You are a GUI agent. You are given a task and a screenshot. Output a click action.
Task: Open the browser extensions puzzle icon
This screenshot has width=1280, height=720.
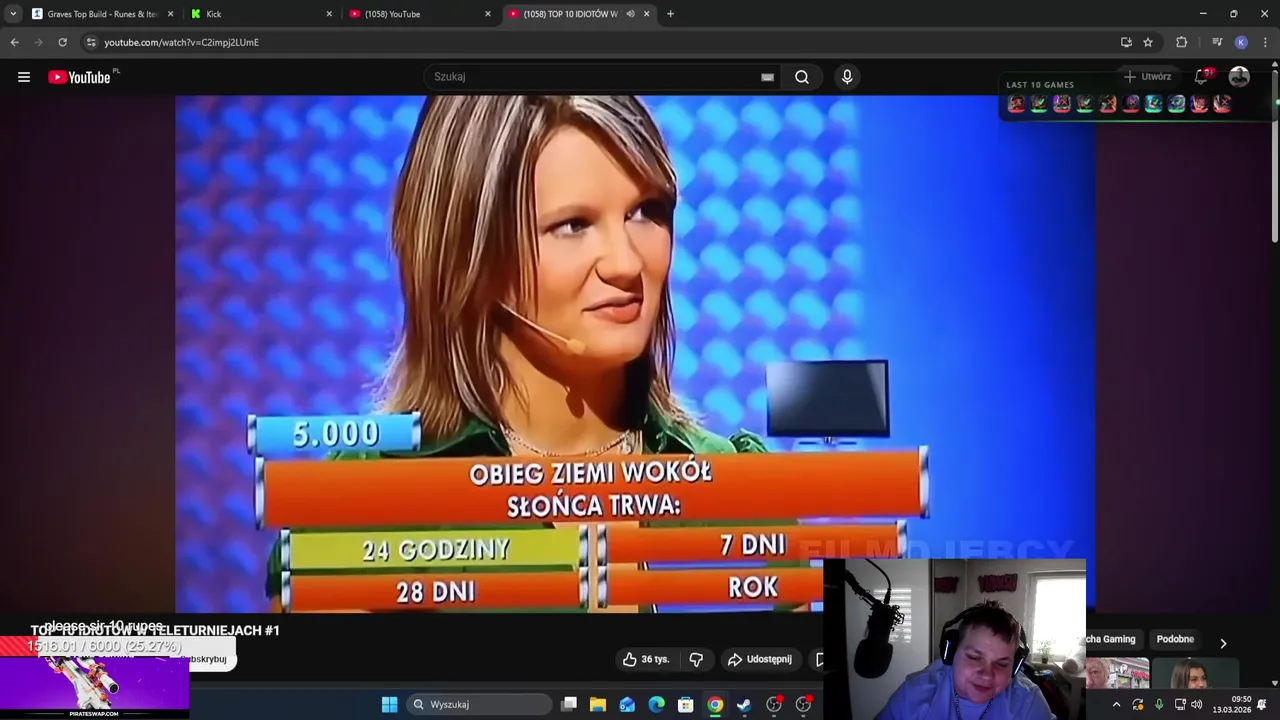[1182, 42]
